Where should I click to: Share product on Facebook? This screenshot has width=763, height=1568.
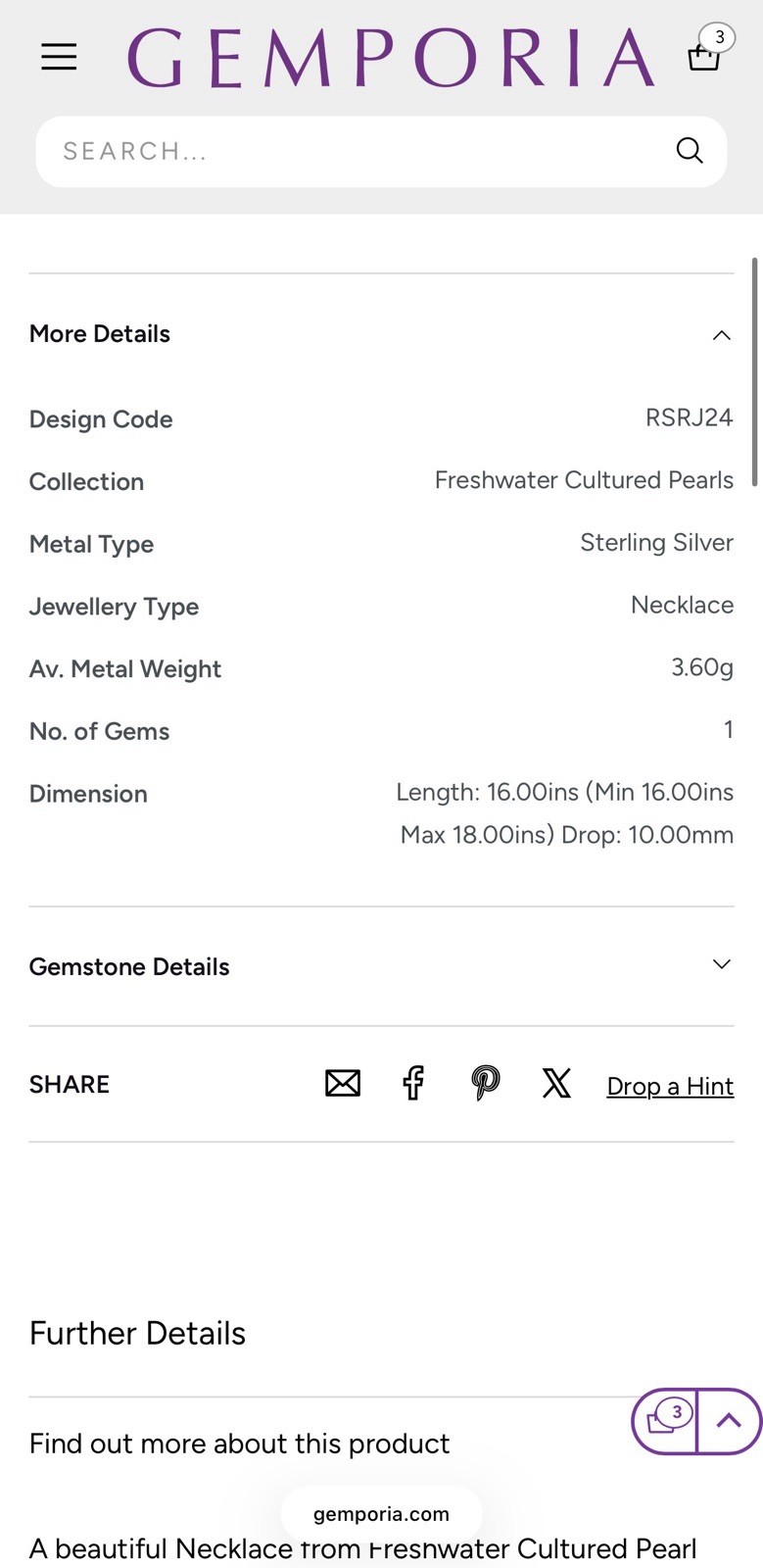tap(413, 1083)
